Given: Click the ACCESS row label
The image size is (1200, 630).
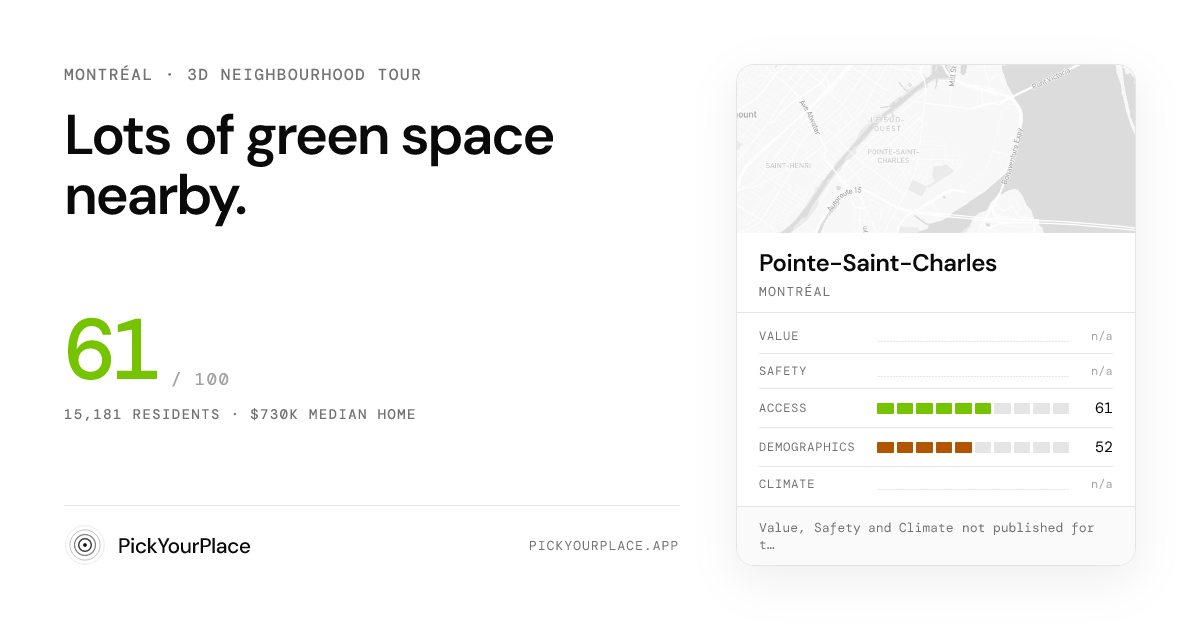Looking at the screenshot, I should click(x=783, y=408).
